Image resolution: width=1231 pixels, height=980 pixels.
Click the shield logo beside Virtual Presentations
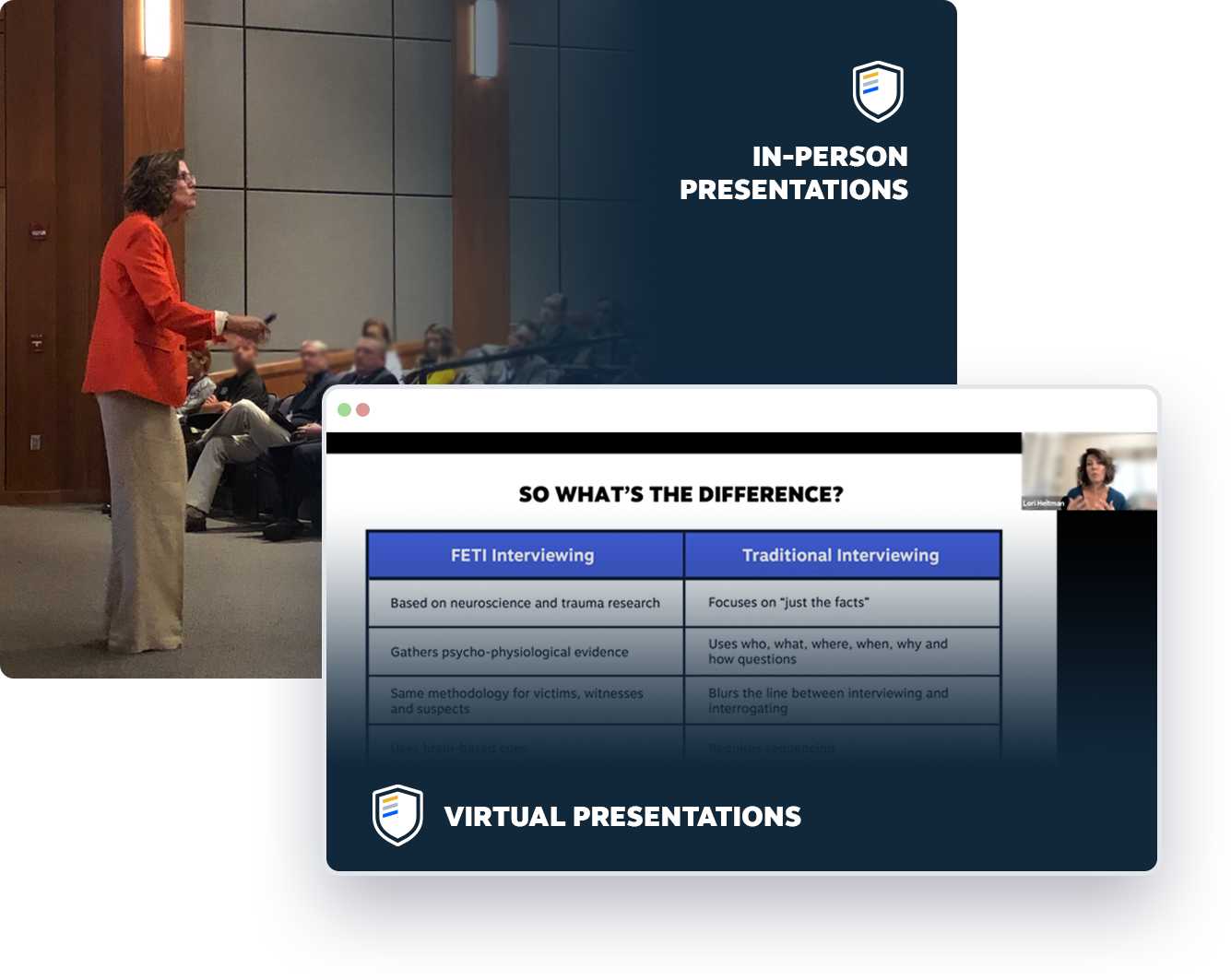(397, 815)
